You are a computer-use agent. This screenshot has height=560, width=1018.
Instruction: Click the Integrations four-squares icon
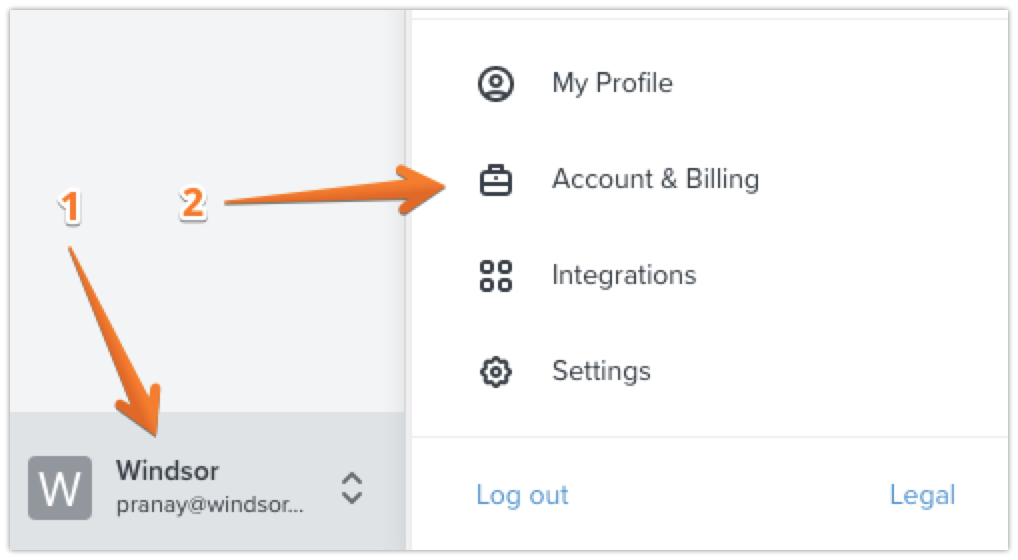coord(496,275)
